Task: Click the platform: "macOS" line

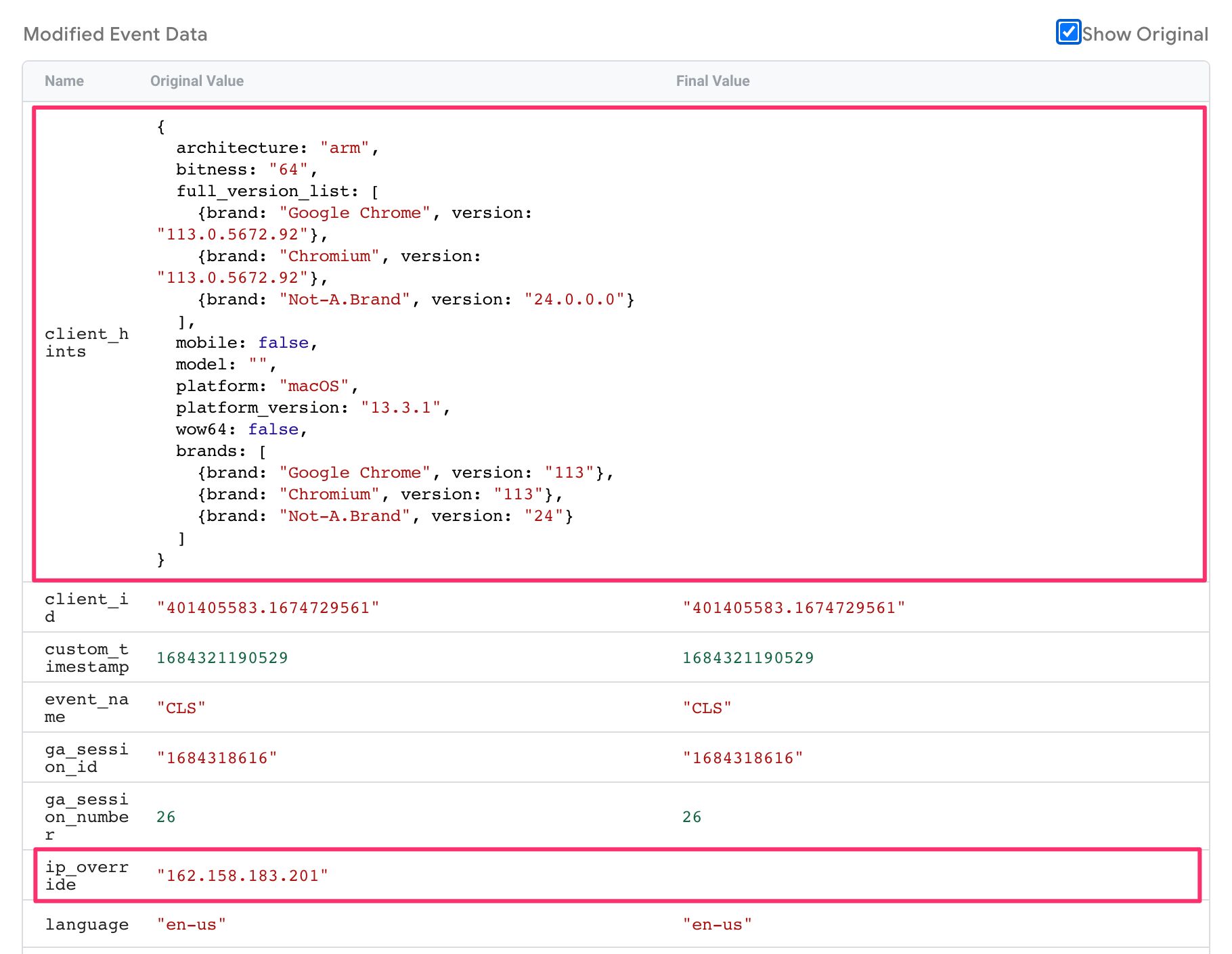Action: point(267,386)
